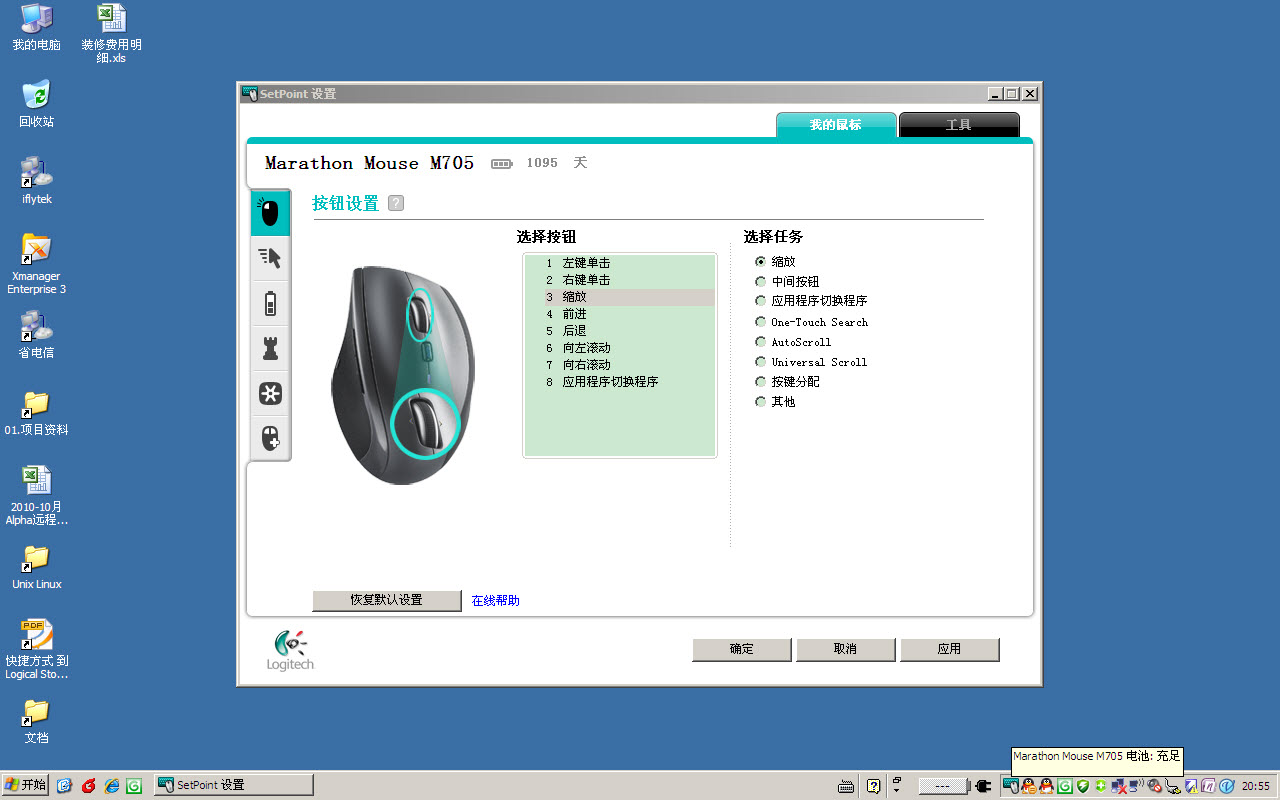Image resolution: width=1280 pixels, height=800 pixels.
Task: Click the green shield tray icon
Action: pyautogui.click(x=1083, y=786)
